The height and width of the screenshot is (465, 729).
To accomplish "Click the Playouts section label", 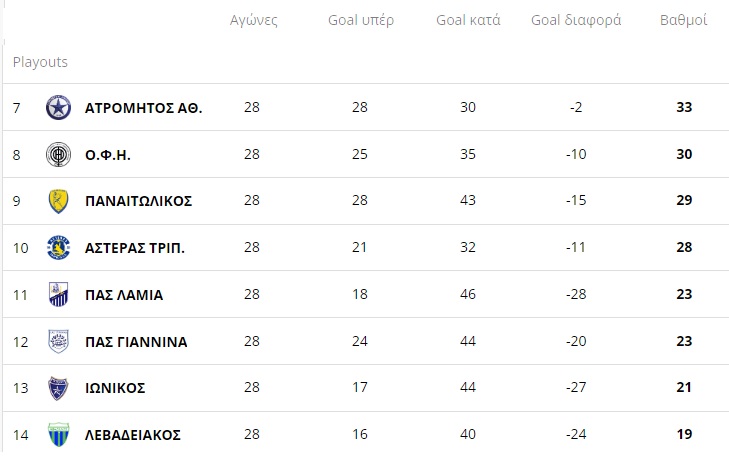I will 40,62.
